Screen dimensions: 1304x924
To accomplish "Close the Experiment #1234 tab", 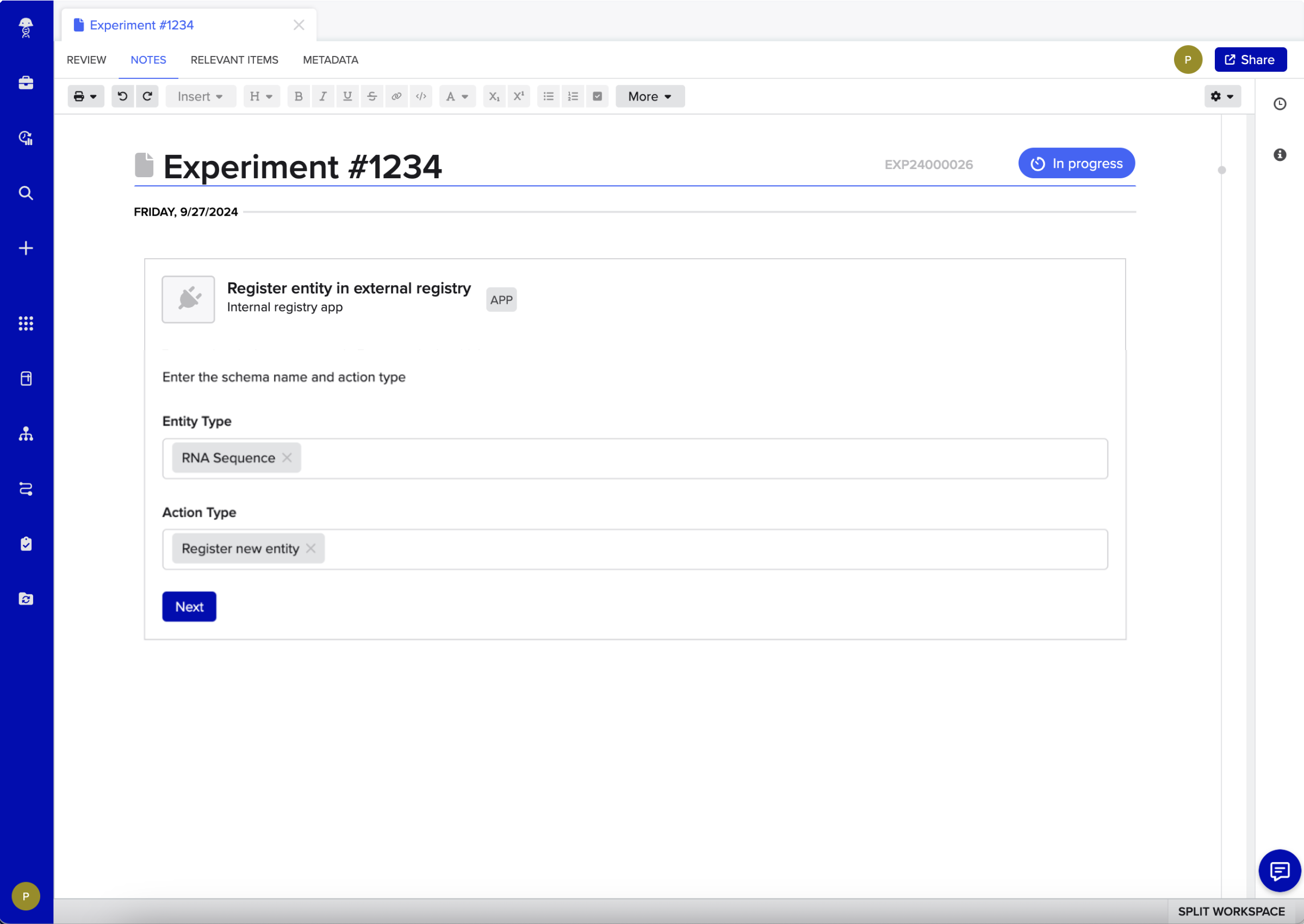I will coord(299,25).
